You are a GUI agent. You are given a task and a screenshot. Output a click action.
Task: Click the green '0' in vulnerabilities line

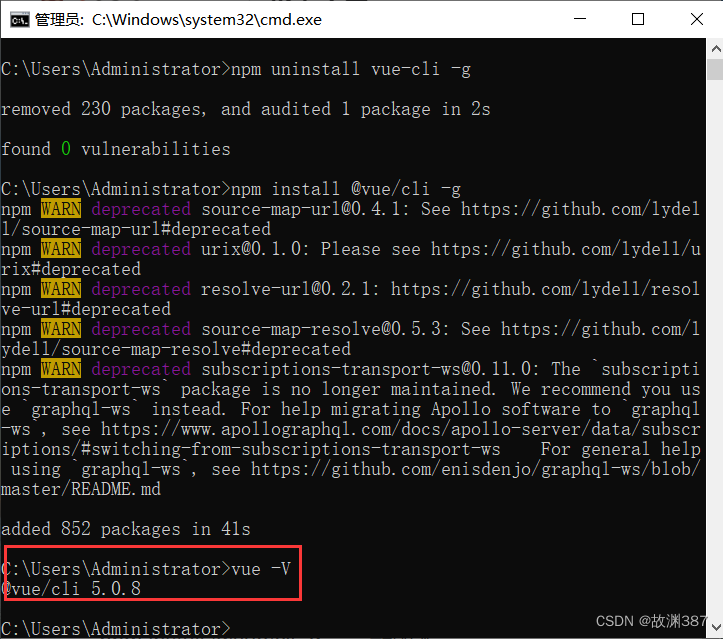(66, 149)
